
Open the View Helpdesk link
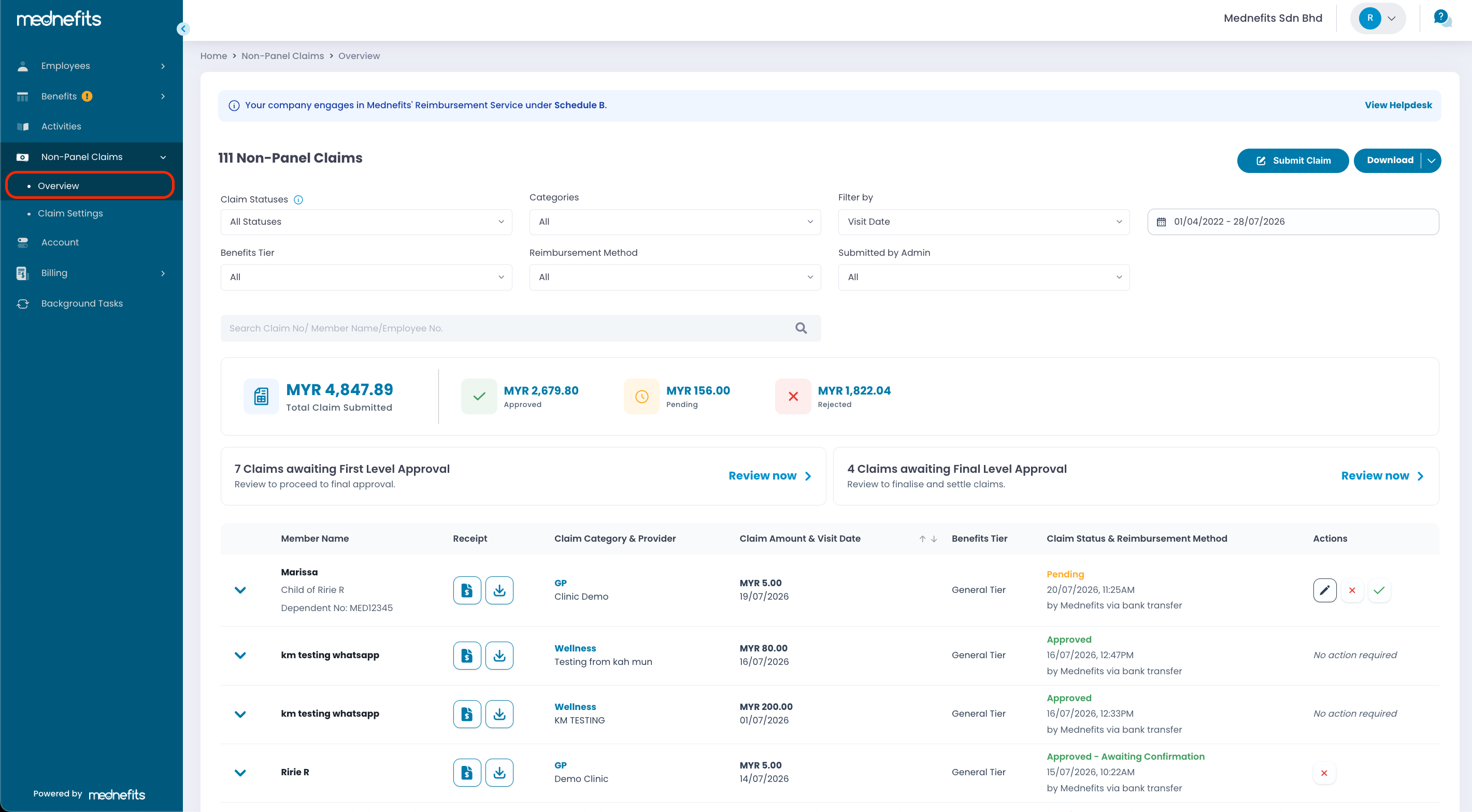coord(1398,105)
